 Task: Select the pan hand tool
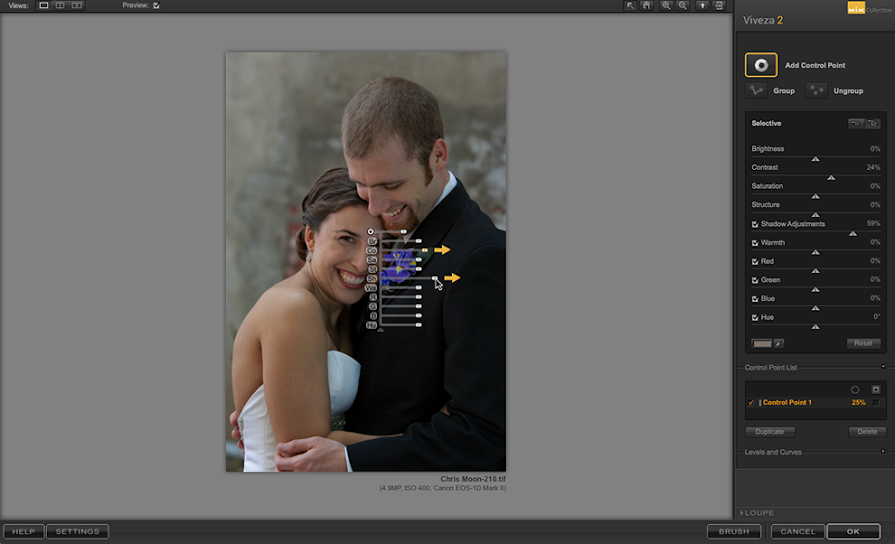pyautogui.click(x=647, y=6)
